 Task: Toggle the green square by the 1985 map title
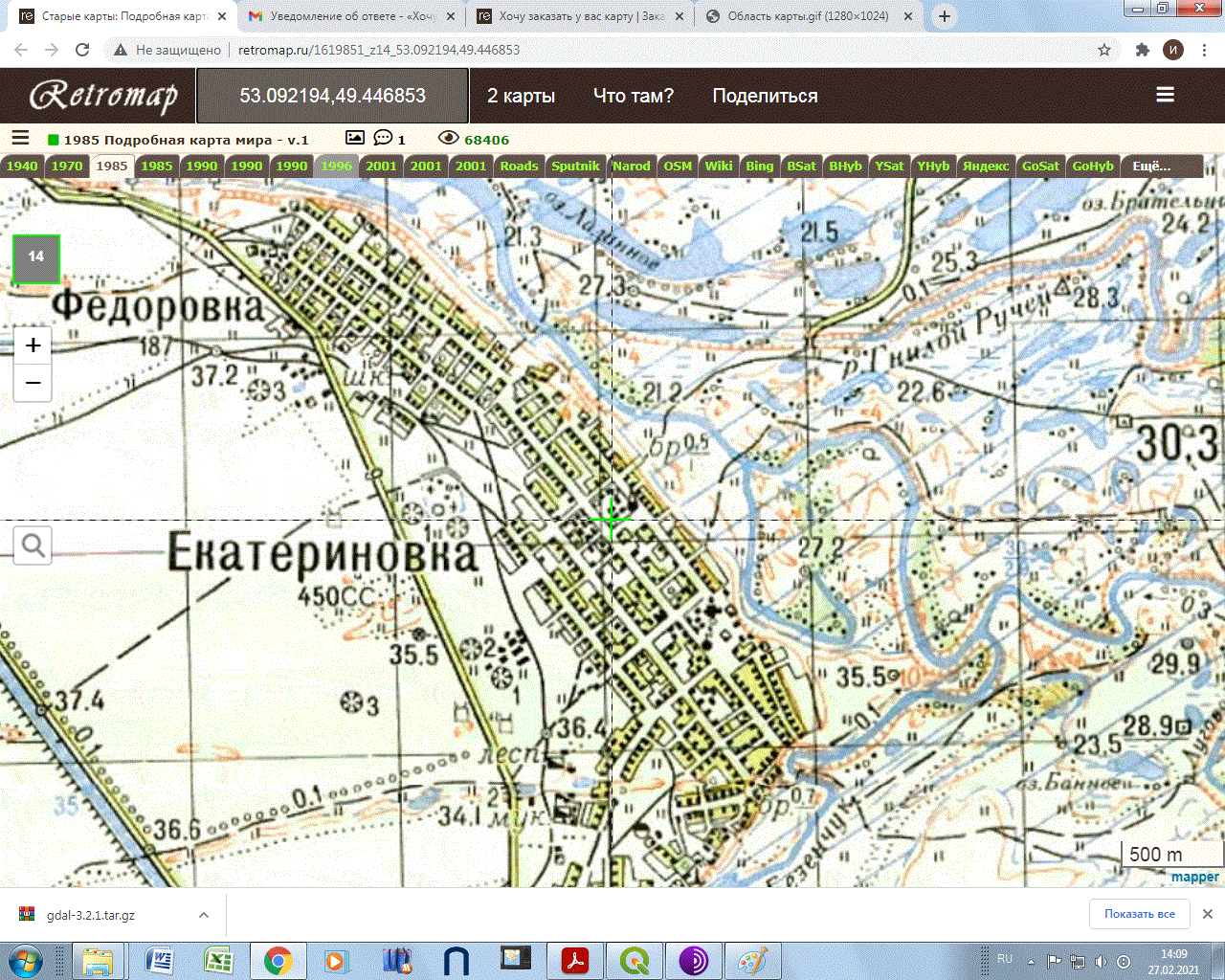pos(54,140)
